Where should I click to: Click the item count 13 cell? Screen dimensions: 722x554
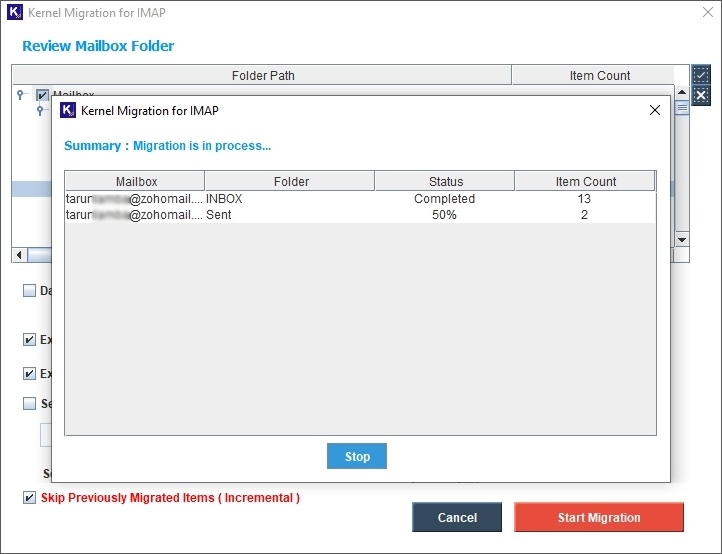pos(584,199)
